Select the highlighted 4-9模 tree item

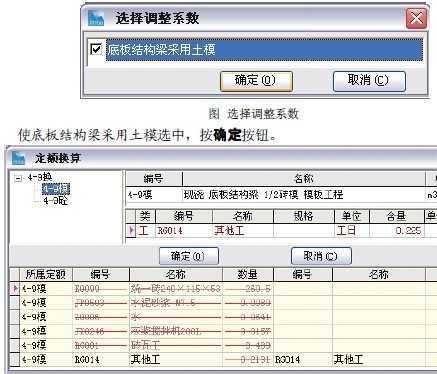(x=56, y=189)
